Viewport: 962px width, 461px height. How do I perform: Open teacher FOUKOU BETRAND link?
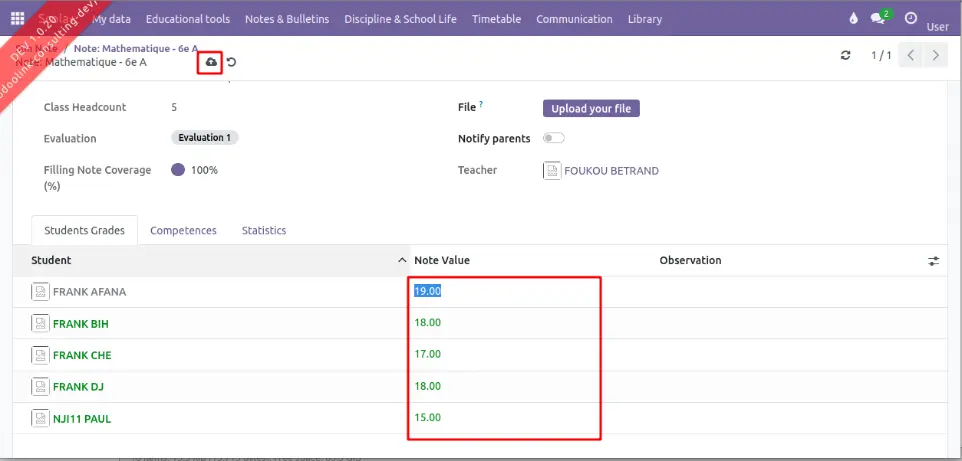click(611, 171)
